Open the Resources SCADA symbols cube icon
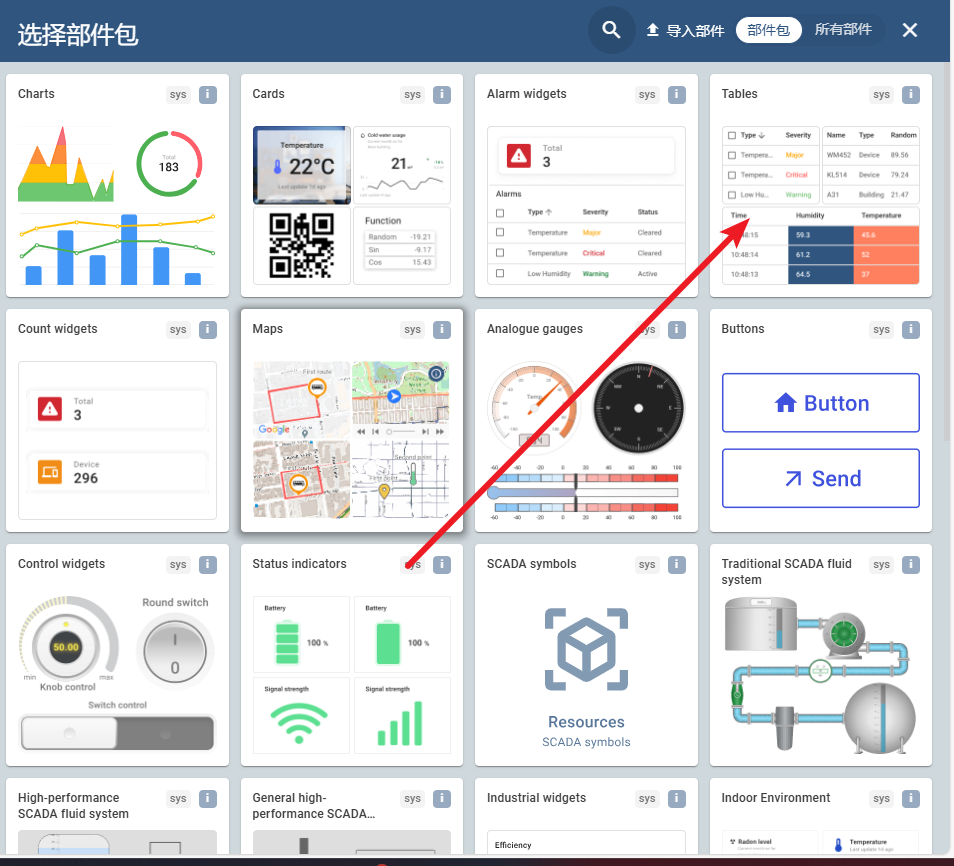This screenshot has width=954, height=866. 586,649
